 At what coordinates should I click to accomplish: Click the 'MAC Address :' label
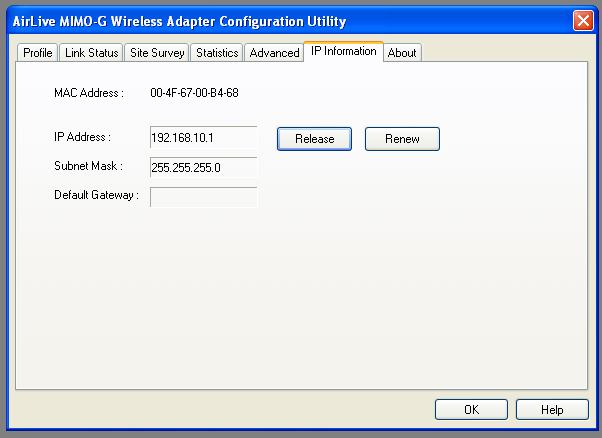89,93
